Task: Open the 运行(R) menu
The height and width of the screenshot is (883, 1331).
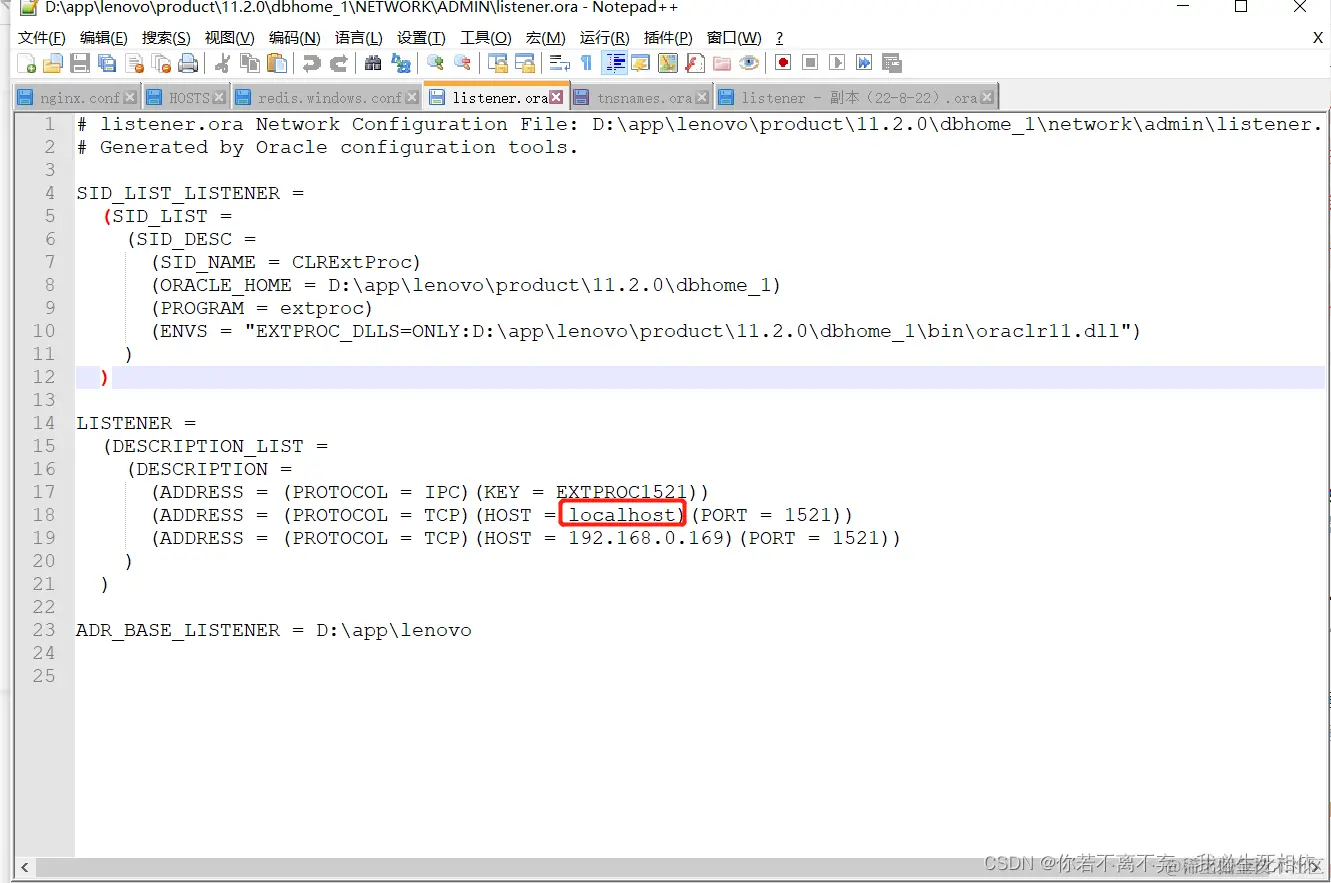Action: click(605, 38)
